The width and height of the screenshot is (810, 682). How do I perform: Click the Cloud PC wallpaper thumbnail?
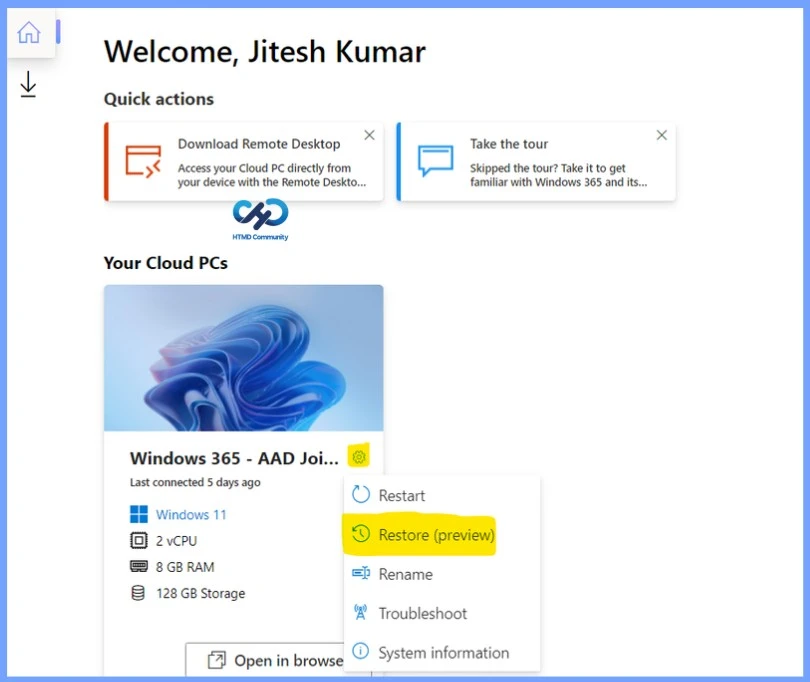coord(244,358)
